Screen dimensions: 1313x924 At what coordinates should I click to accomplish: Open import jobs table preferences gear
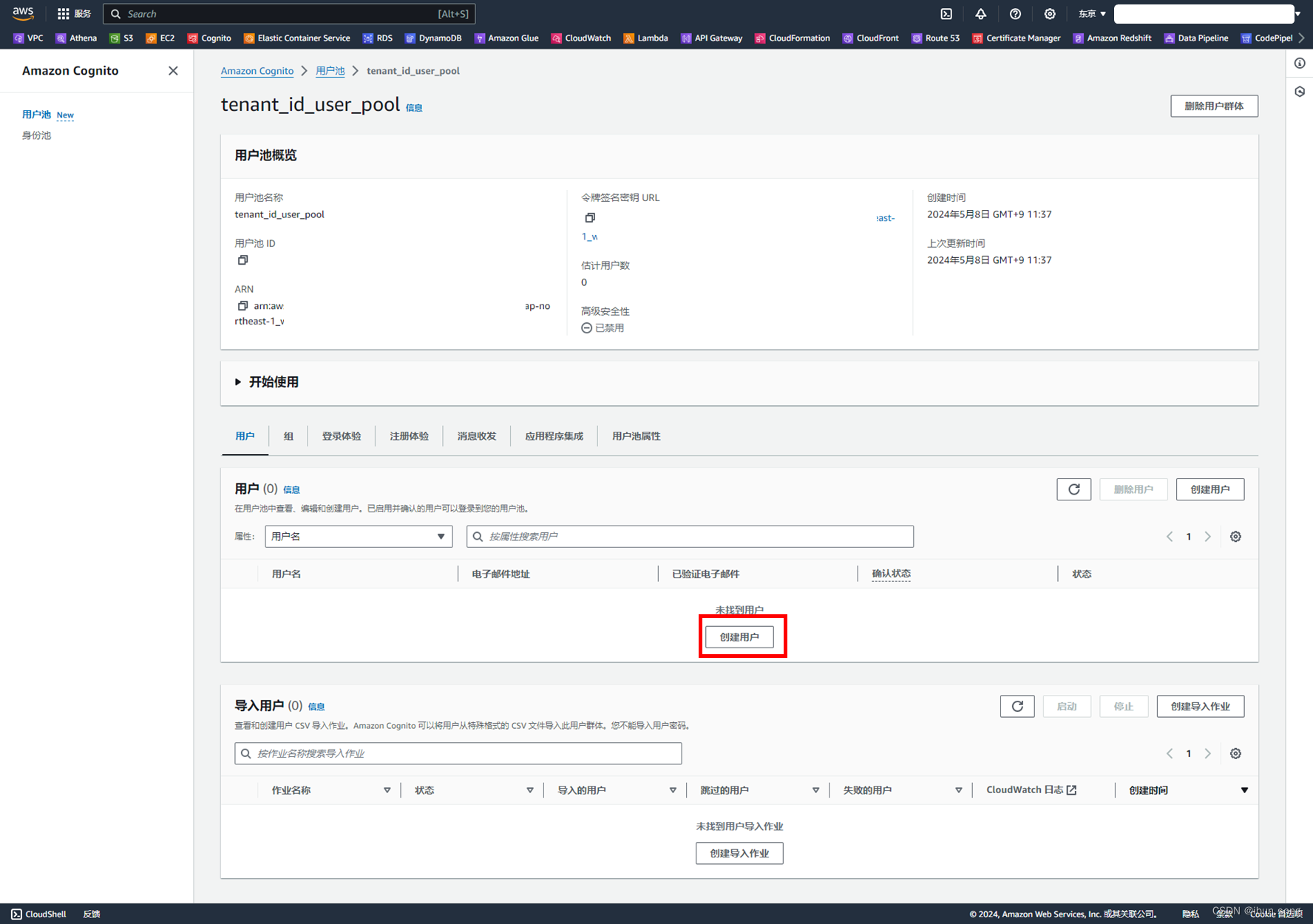tap(1235, 753)
